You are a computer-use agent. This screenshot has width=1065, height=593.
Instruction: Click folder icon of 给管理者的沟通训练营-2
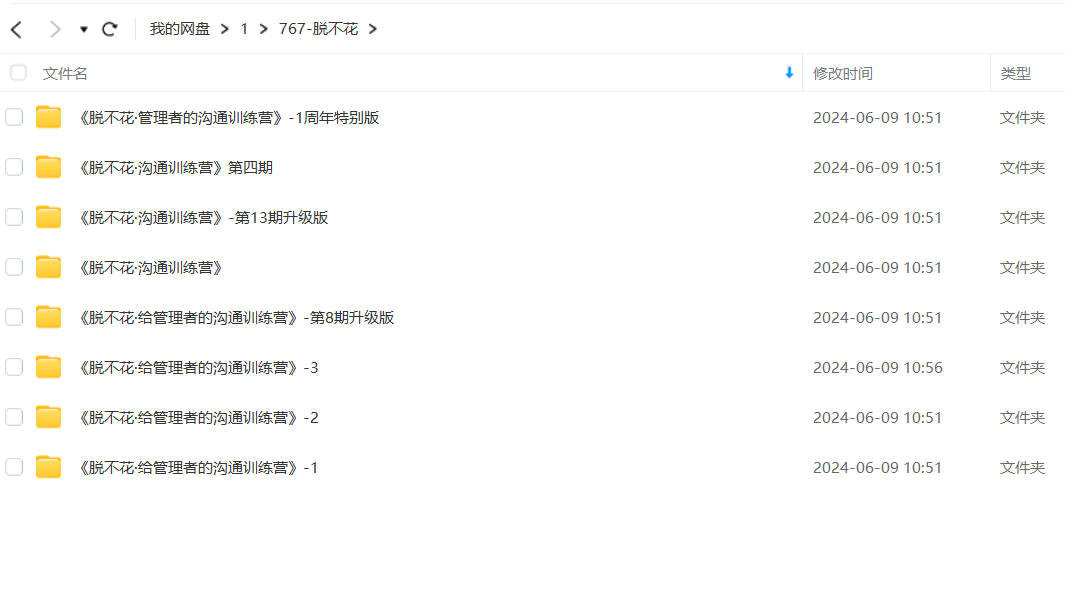[48, 416]
